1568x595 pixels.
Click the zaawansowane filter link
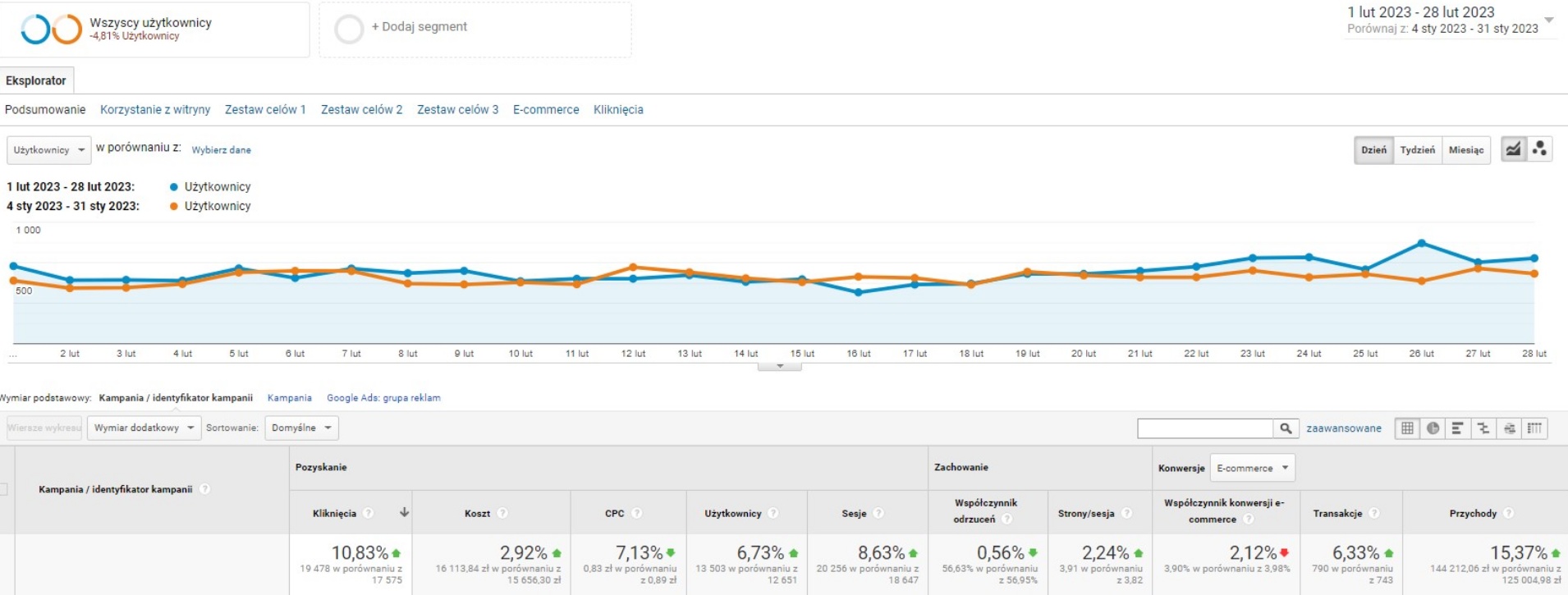coord(1344,428)
